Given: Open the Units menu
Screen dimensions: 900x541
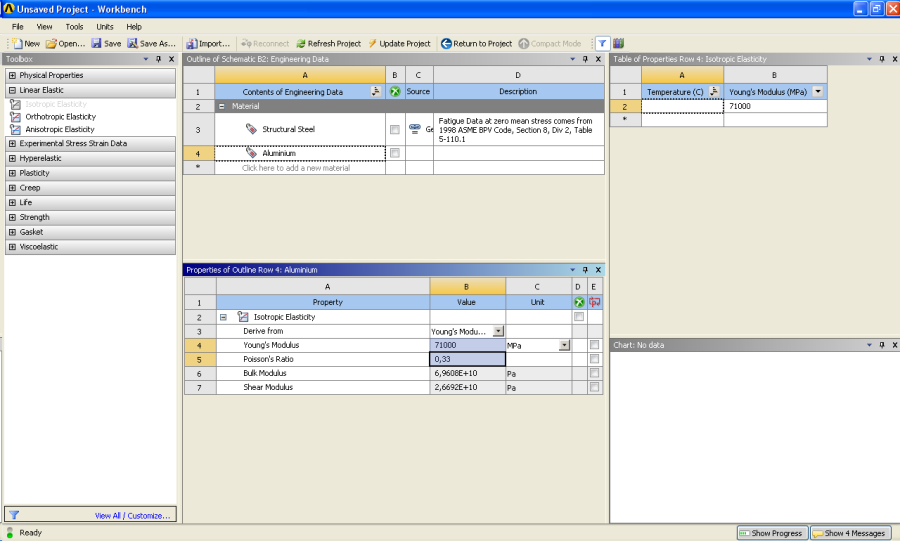Looking at the screenshot, I should pyautogui.click(x=104, y=26).
